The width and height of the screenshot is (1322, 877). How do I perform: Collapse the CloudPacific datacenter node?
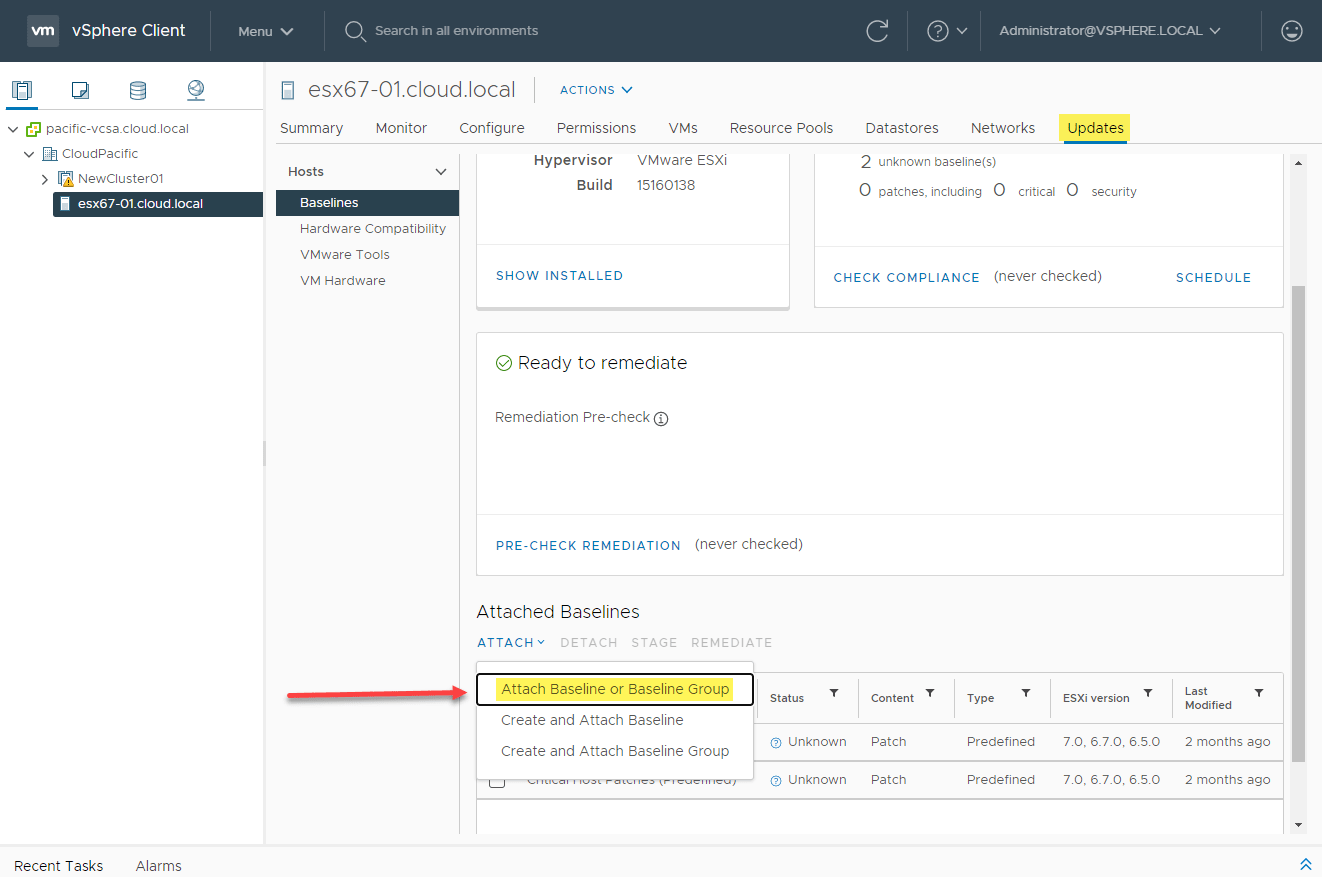pos(29,154)
